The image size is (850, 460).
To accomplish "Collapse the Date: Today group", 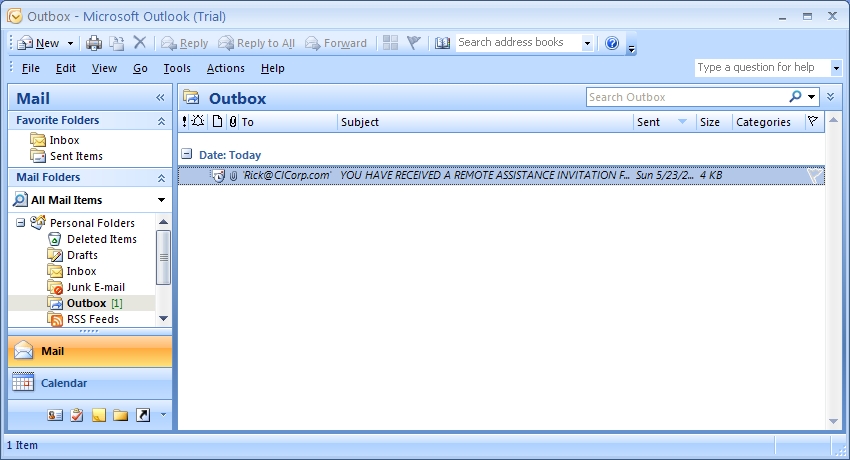I will coord(186,154).
